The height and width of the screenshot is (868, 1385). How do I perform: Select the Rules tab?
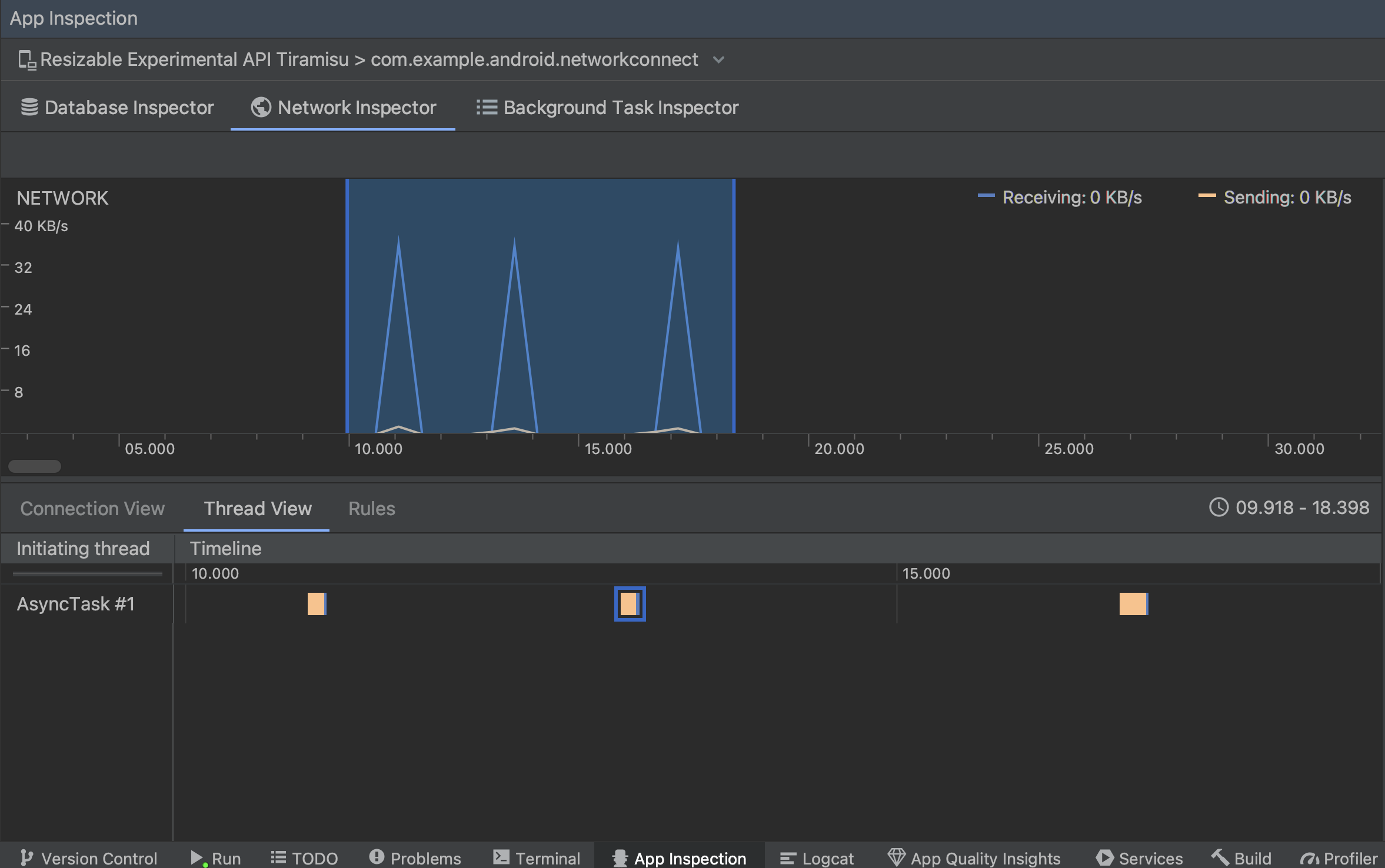coord(372,508)
